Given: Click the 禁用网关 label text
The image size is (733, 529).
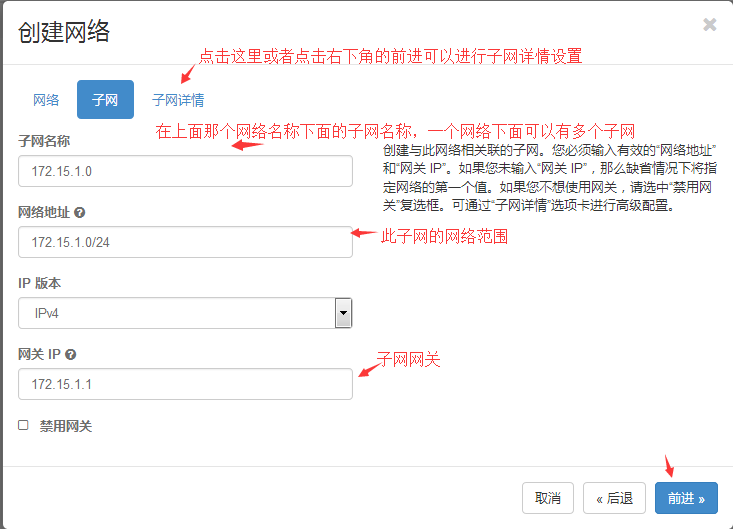Looking at the screenshot, I should [65, 426].
